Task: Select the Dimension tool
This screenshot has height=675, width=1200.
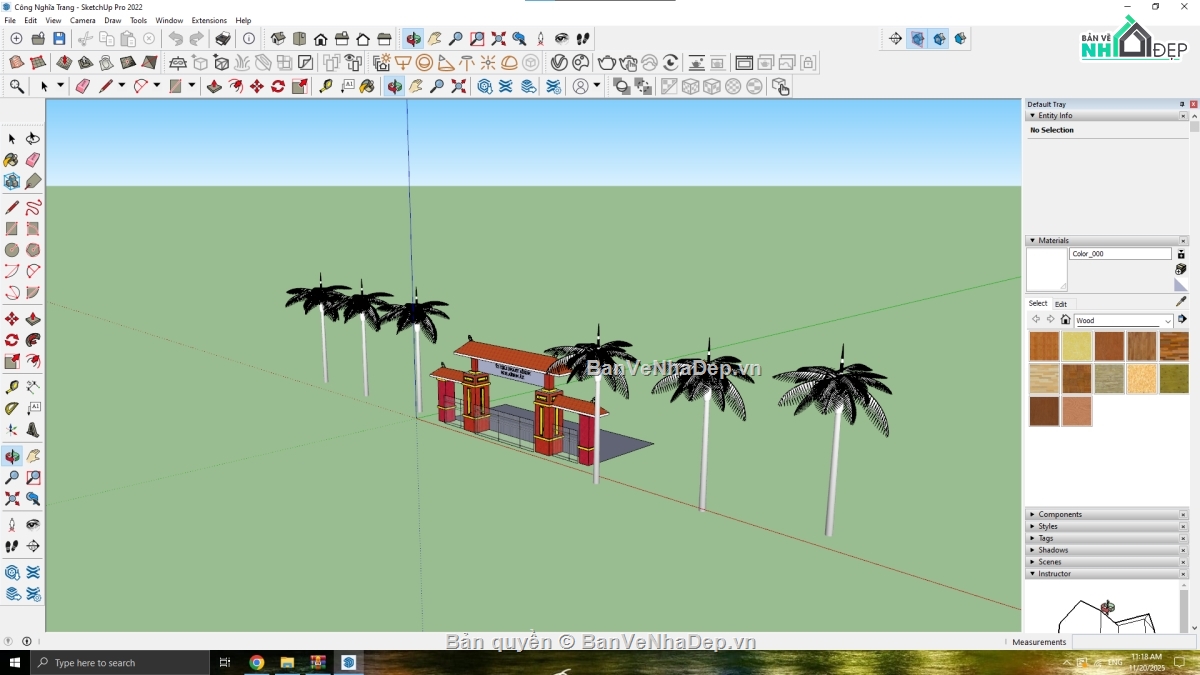Action: (x=33, y=387)
